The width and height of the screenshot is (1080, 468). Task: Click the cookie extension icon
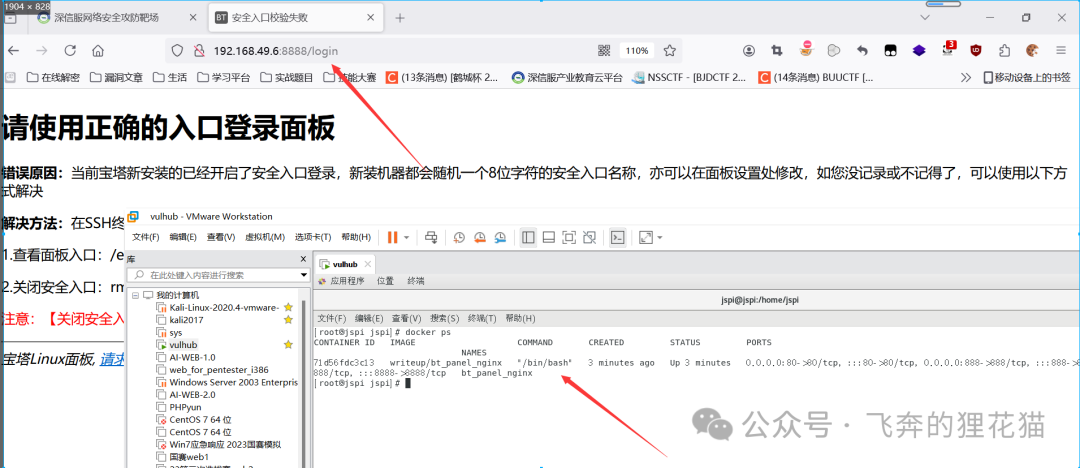tap(1032, 50)
